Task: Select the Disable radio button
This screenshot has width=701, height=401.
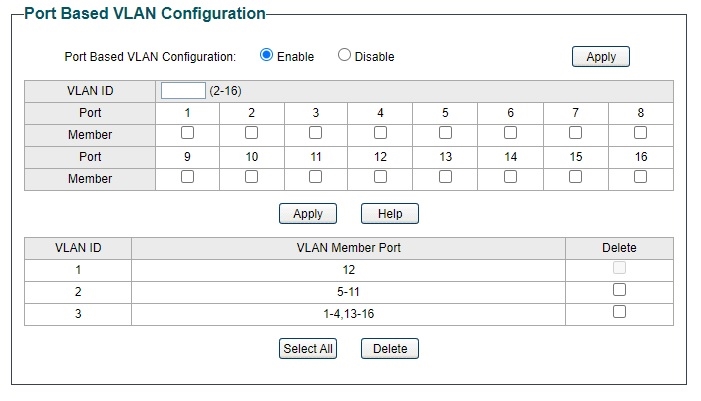Action: click(344, 56)
